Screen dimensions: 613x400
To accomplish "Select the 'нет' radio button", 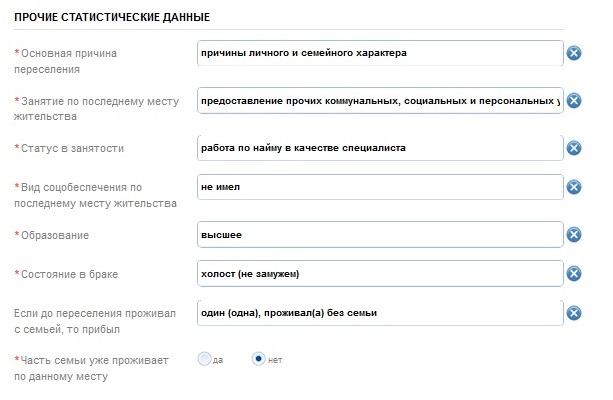I will [258, 359].
